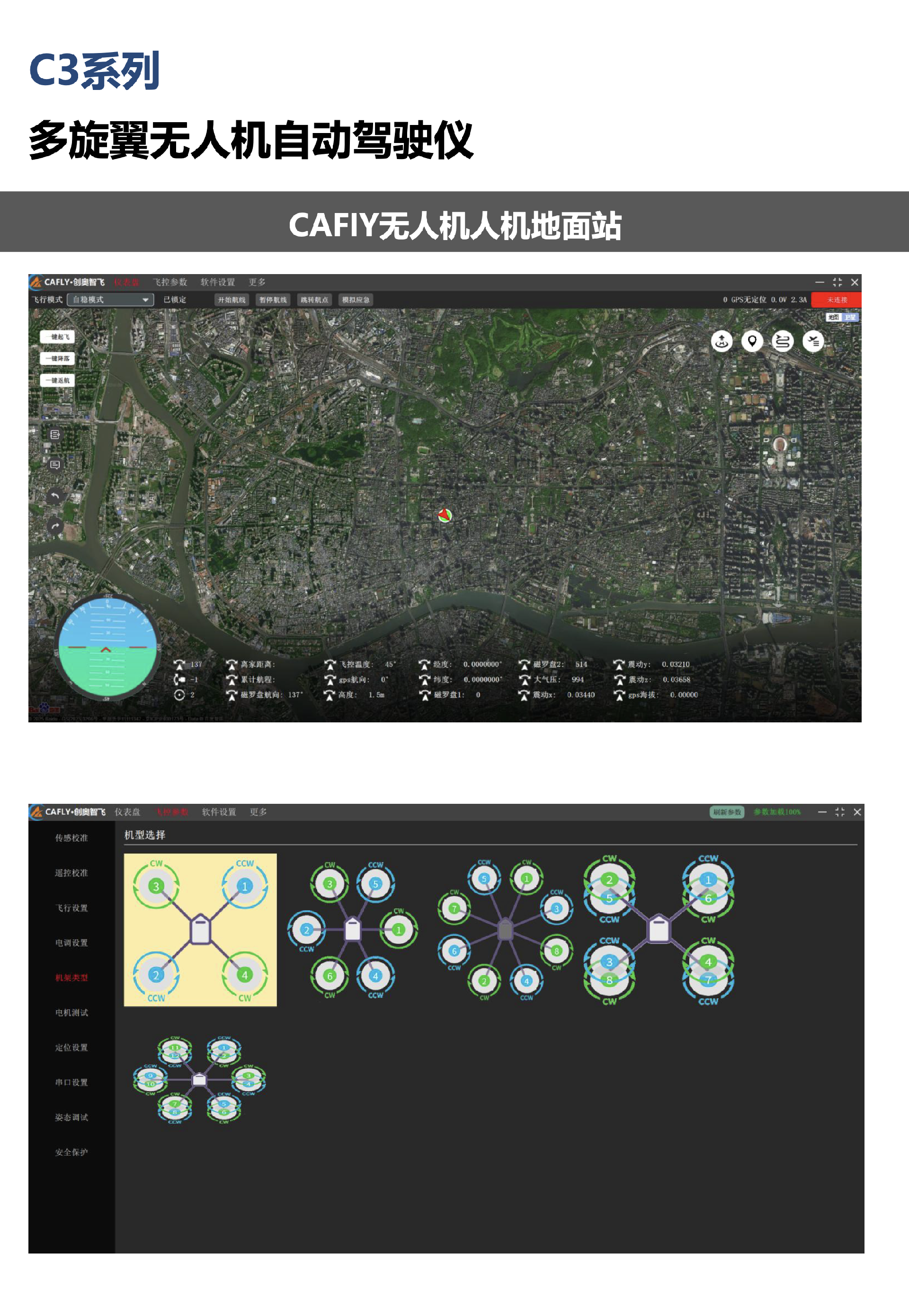
Task: Click the list panel icon above message icon
Action: click(x=55, y=435)
